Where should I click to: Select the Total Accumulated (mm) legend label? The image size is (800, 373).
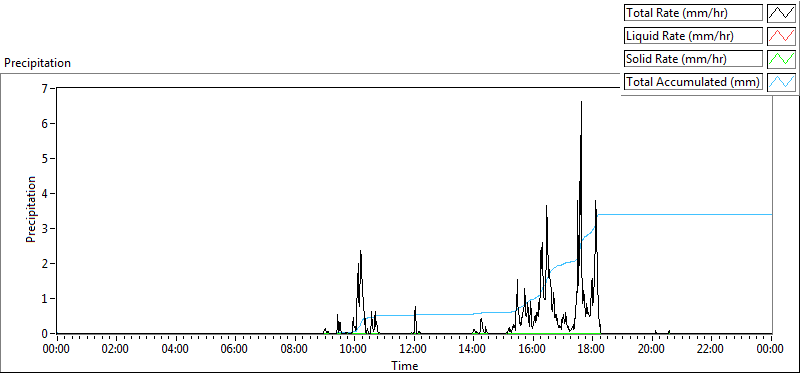pos(693,82)
